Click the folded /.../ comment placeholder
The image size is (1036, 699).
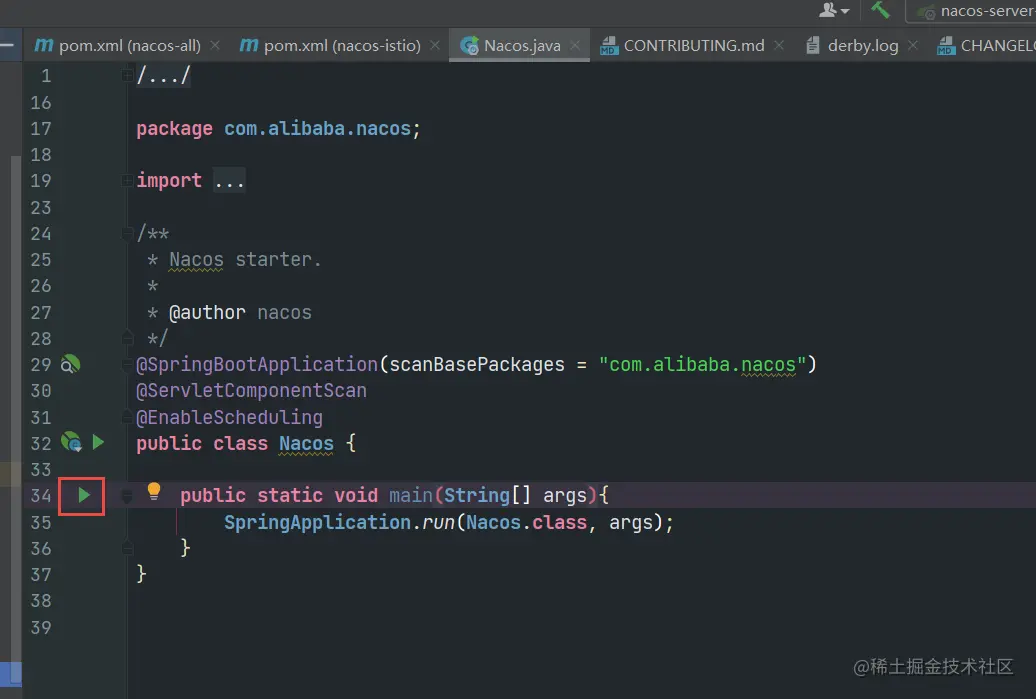(163, 76)
